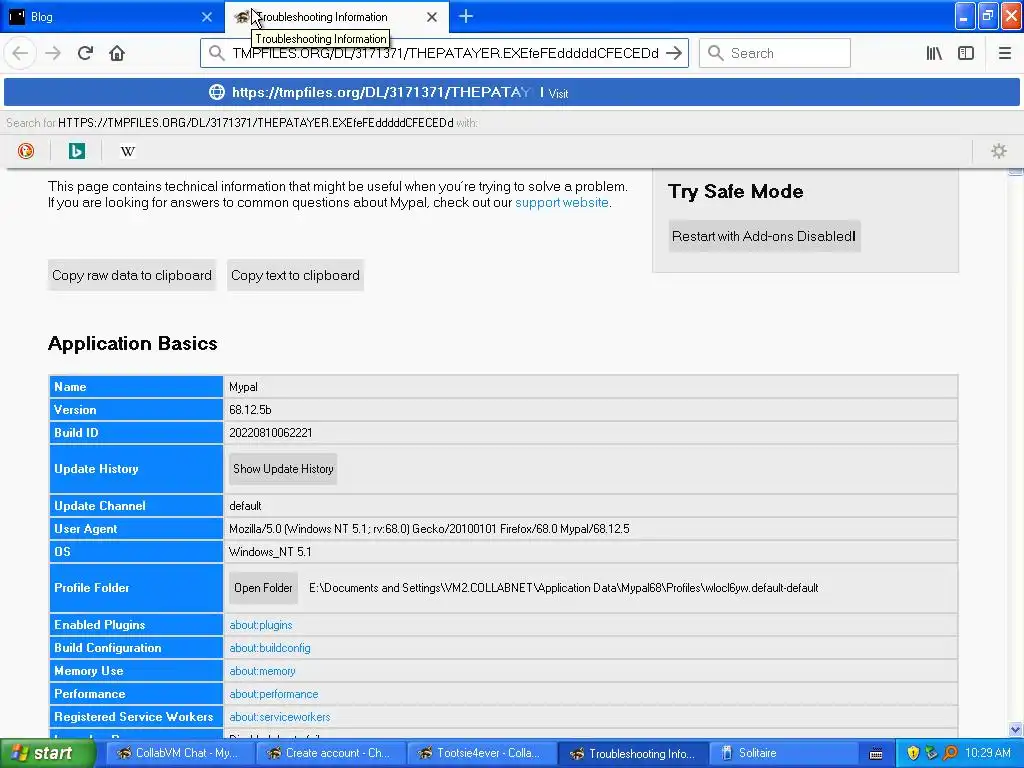Open search settings gear icon

pos(999,151)
